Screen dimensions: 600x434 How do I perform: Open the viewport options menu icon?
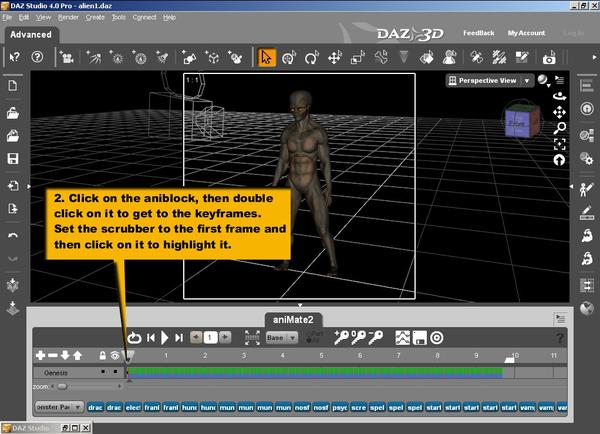560,80
